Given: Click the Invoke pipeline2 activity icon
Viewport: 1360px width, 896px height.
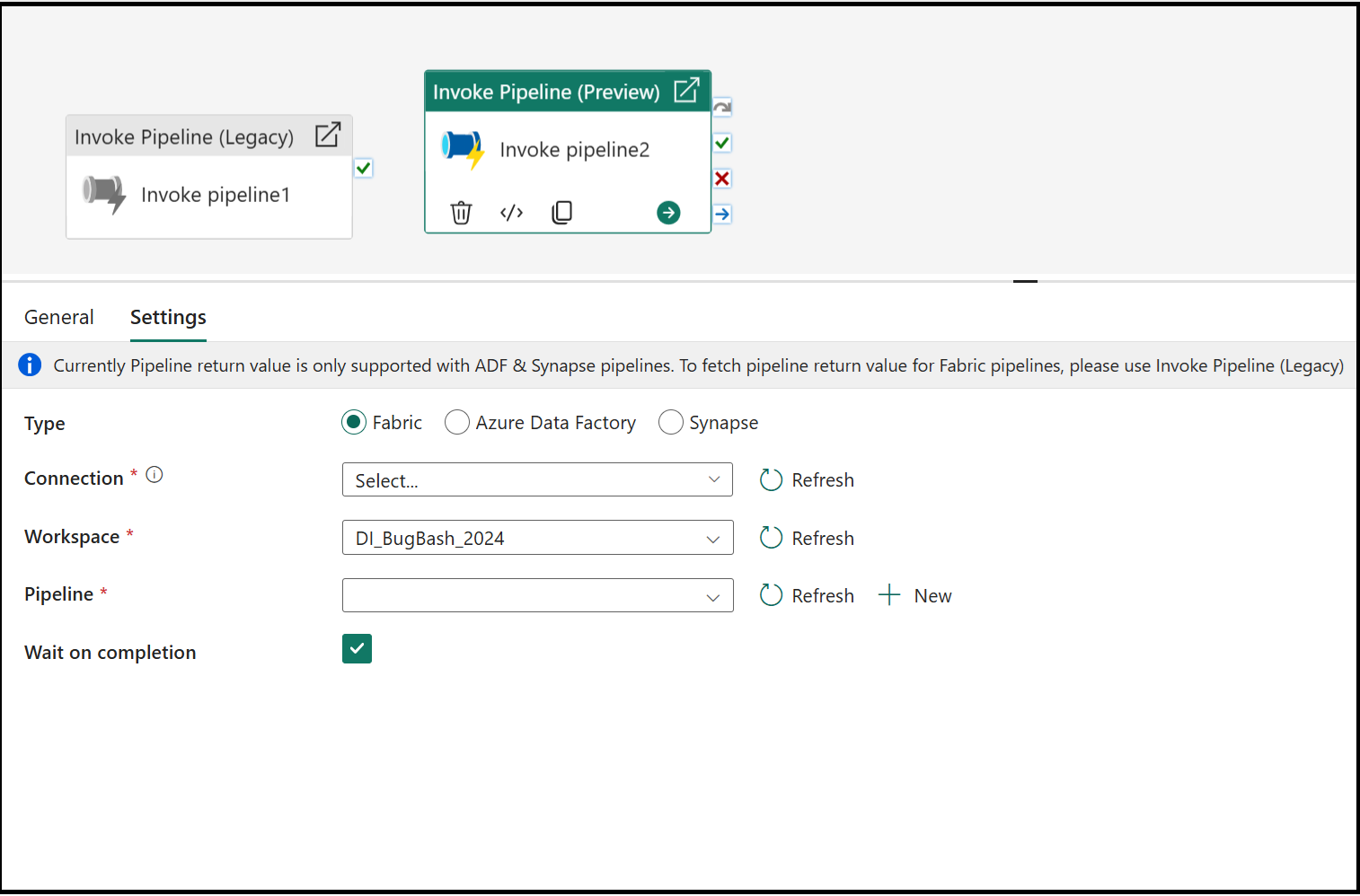Looking at the screenshot, I should [463, 150].
